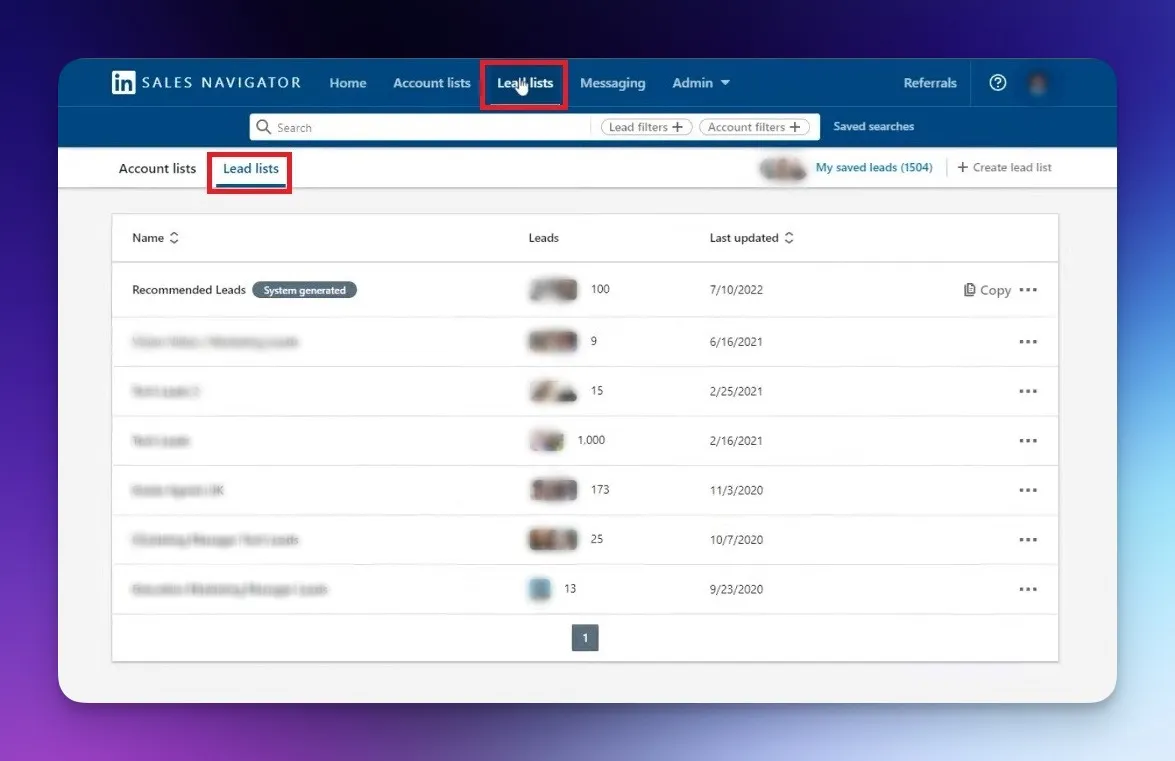Select the date 7/10/2022
This screenshot has height=761, width=1175.
click(736, 290)
